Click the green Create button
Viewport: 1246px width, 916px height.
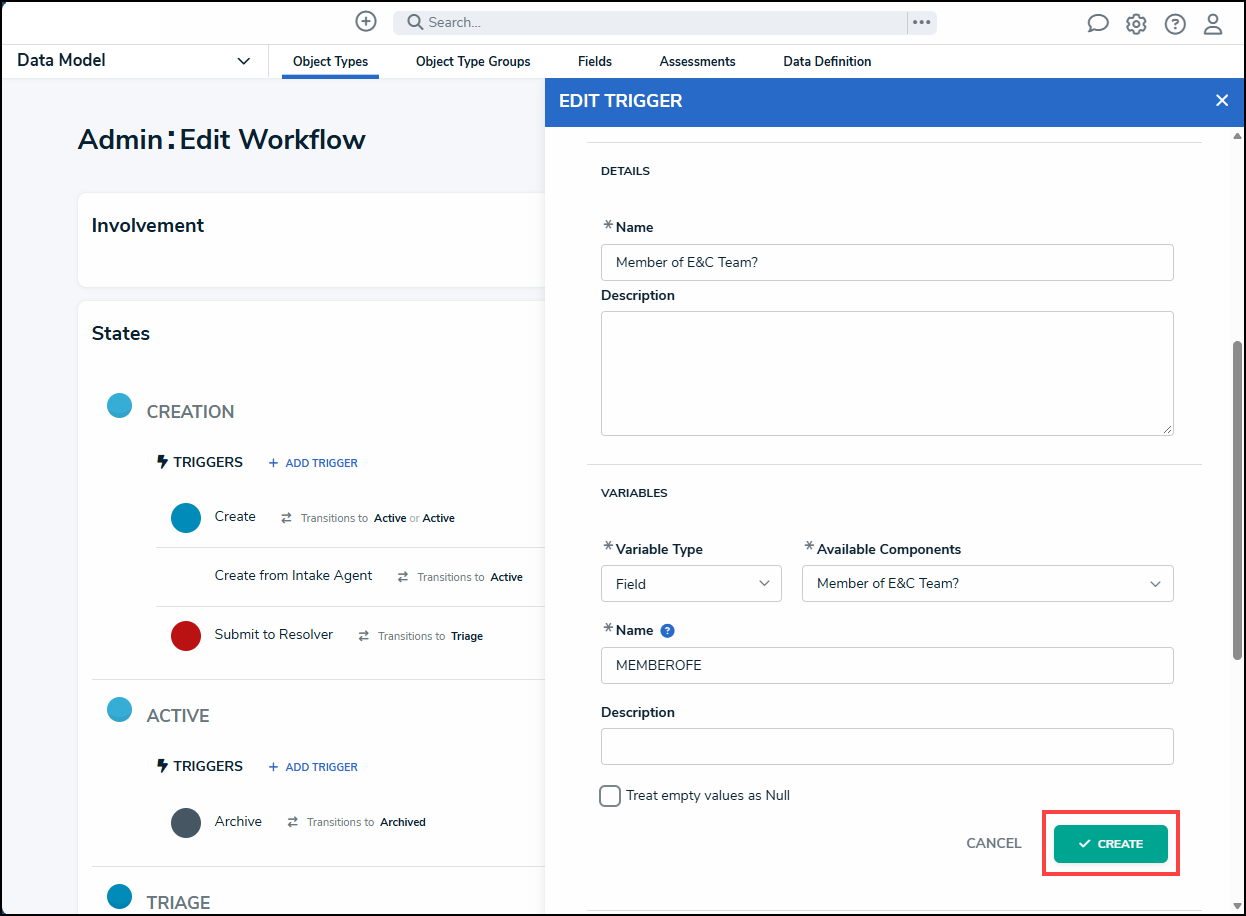[x=1111, y=844]
